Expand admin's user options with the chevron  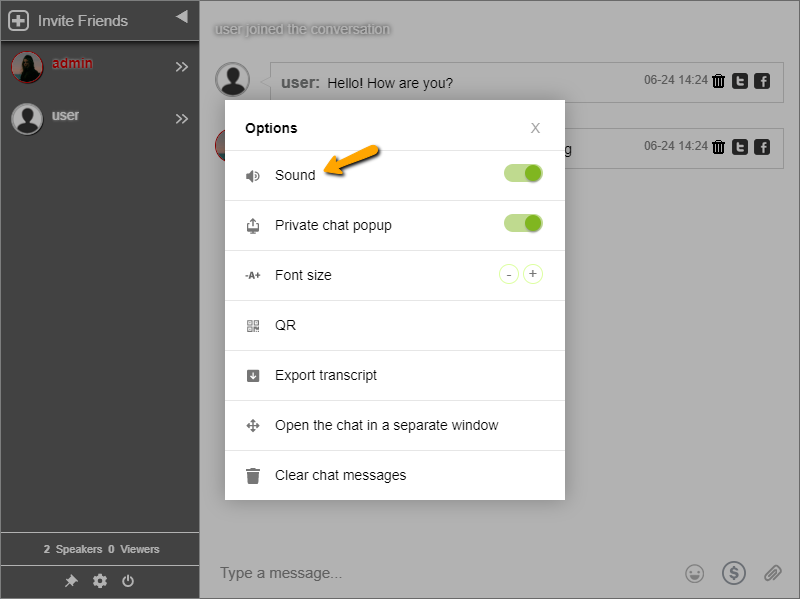coord(183,66)
